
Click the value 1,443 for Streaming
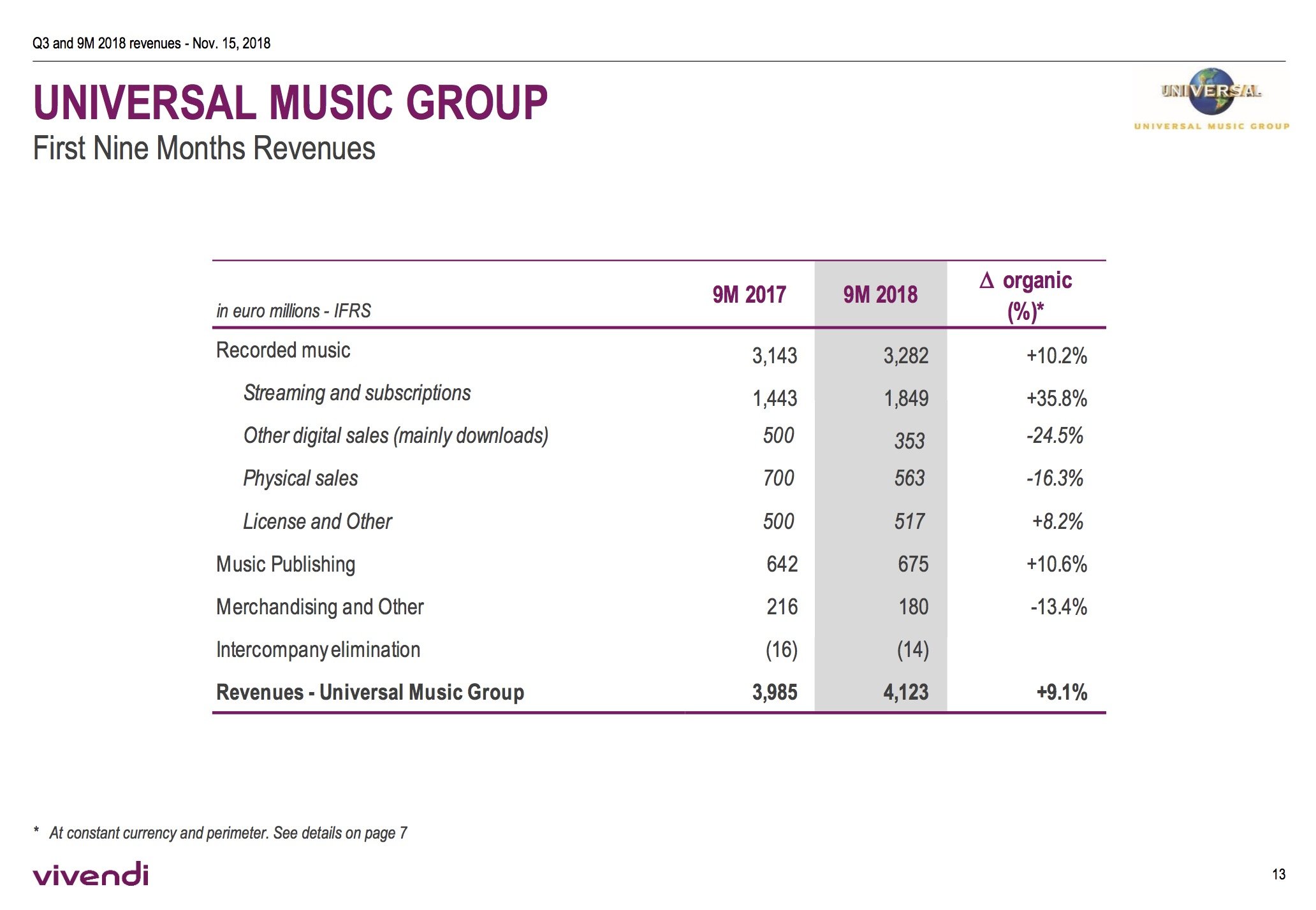pos(775,399)
